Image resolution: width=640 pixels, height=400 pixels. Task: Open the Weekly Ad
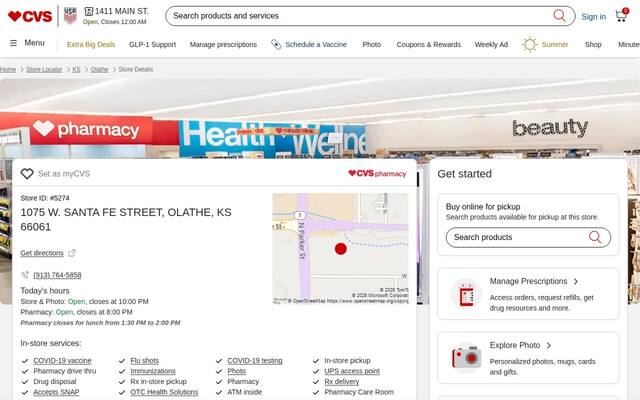click(491, 44)
